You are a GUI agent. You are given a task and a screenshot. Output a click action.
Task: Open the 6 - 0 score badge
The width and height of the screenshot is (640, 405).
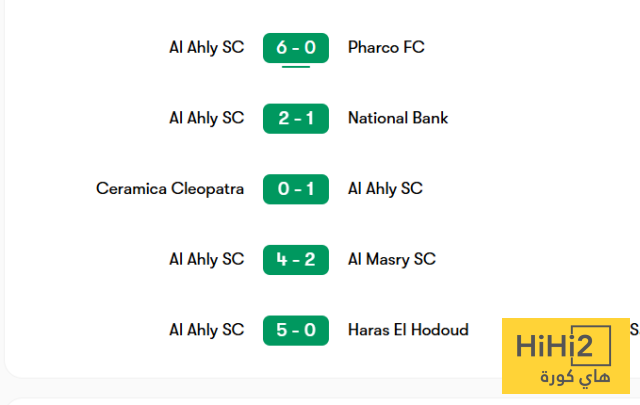tap(296, 47)
